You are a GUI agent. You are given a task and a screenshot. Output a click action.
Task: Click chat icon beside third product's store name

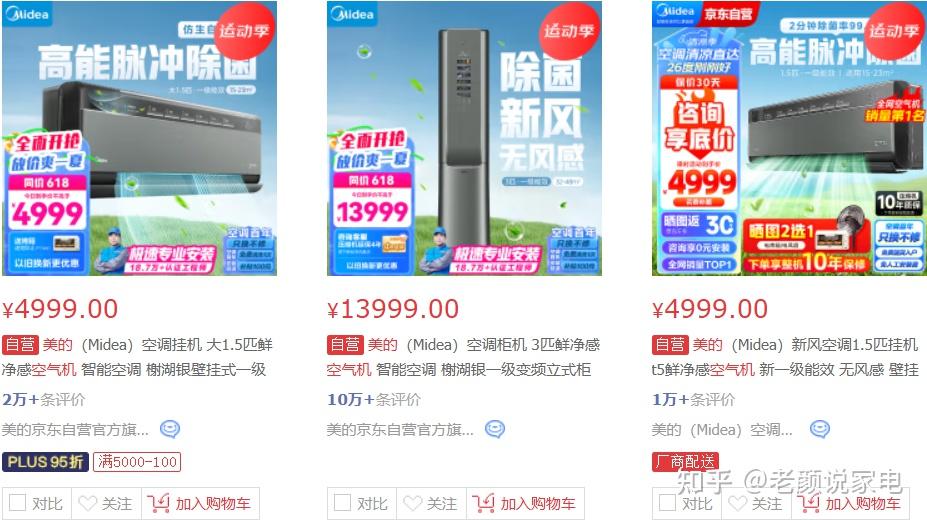(819, 429)
